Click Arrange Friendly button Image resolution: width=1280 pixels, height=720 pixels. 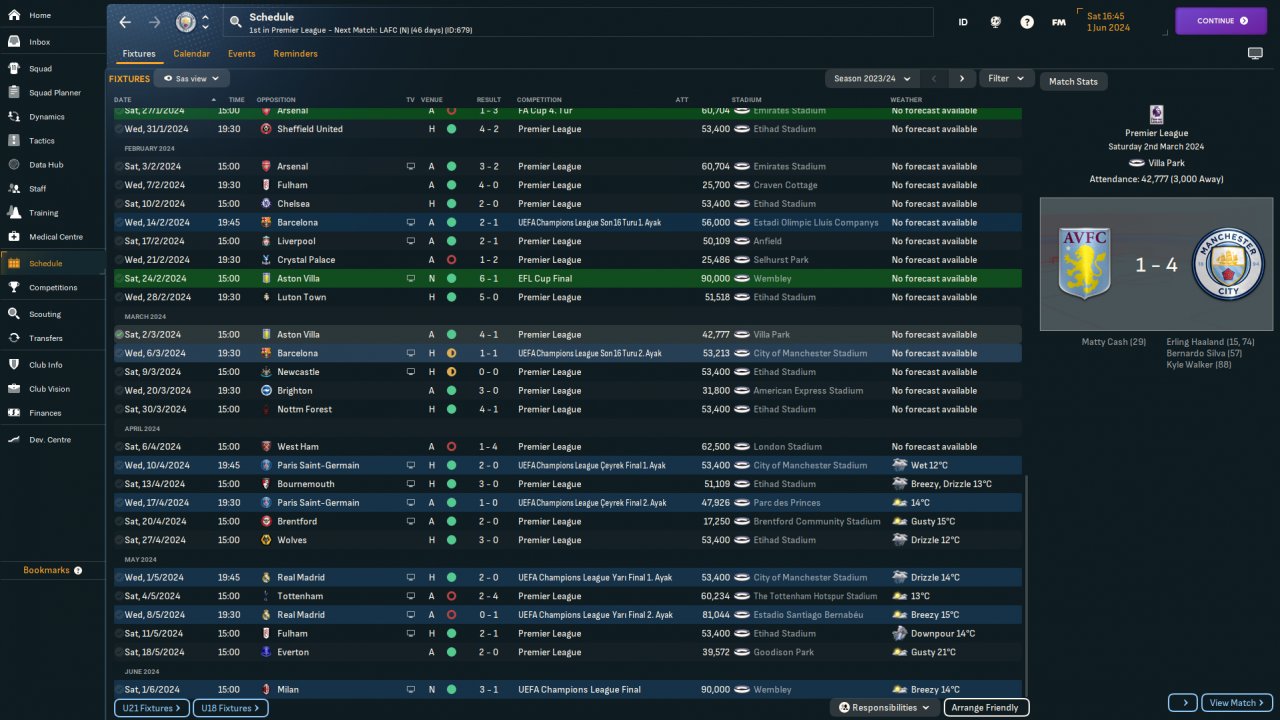coord(985,708)
